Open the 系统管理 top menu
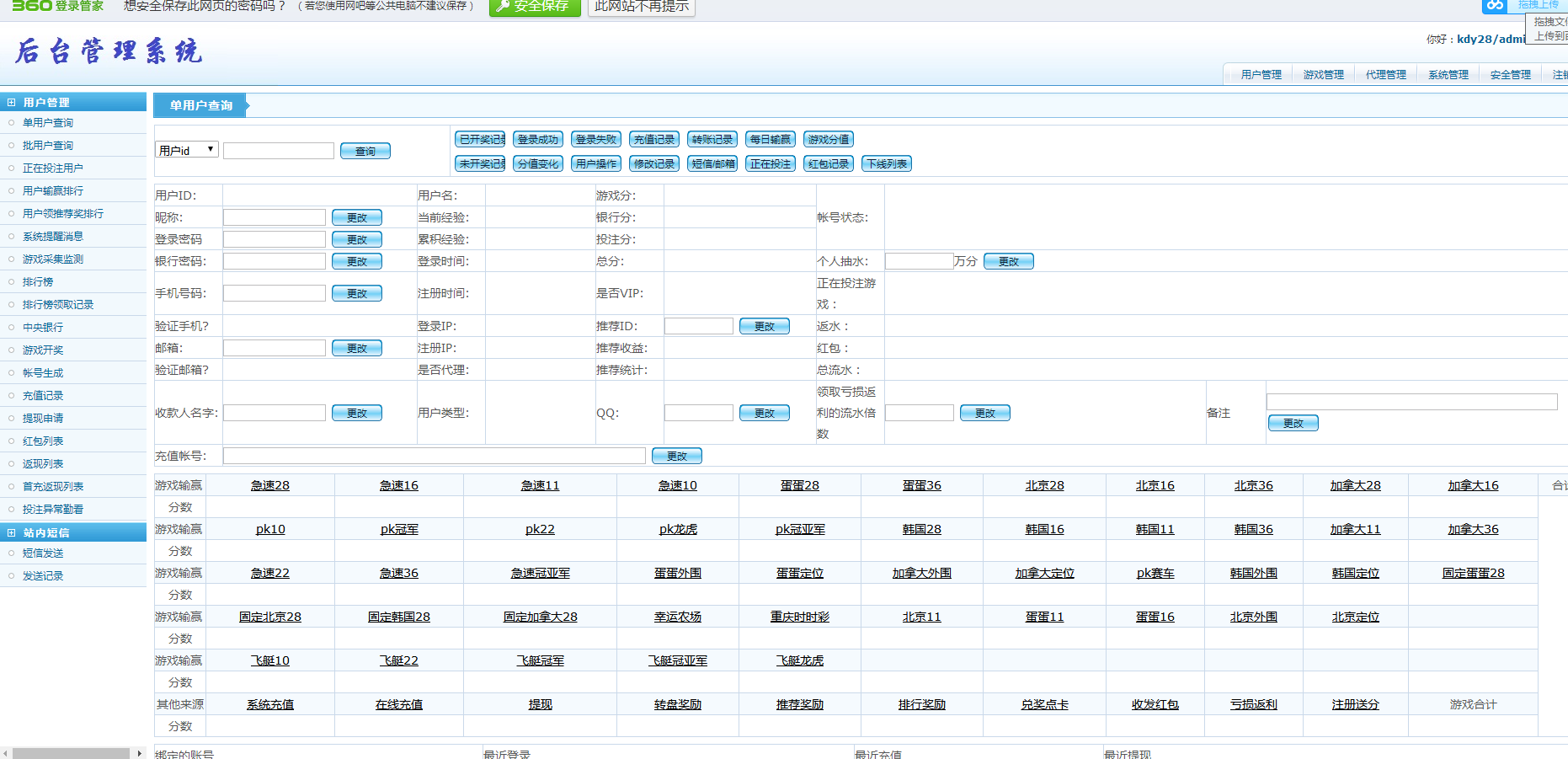This screenshot has height=759, width=1568. [x=1448, y=75]
